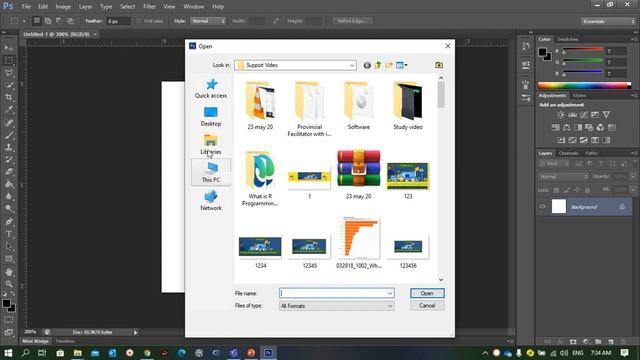The width and height of the screenshot is (640, 360).
Task: Click the Cancel button in dialog
Action: tap(427, 306)
